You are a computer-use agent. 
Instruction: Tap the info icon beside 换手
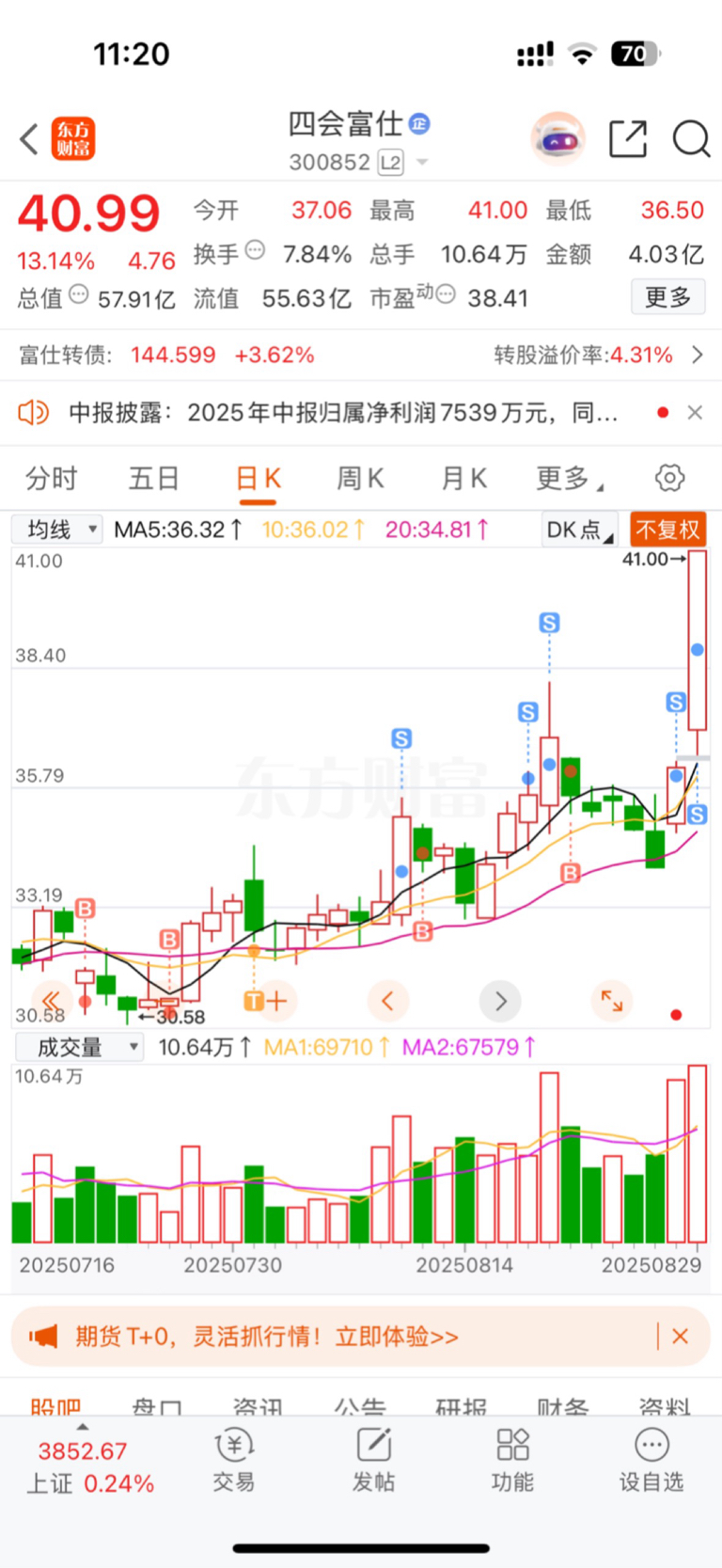255,250
